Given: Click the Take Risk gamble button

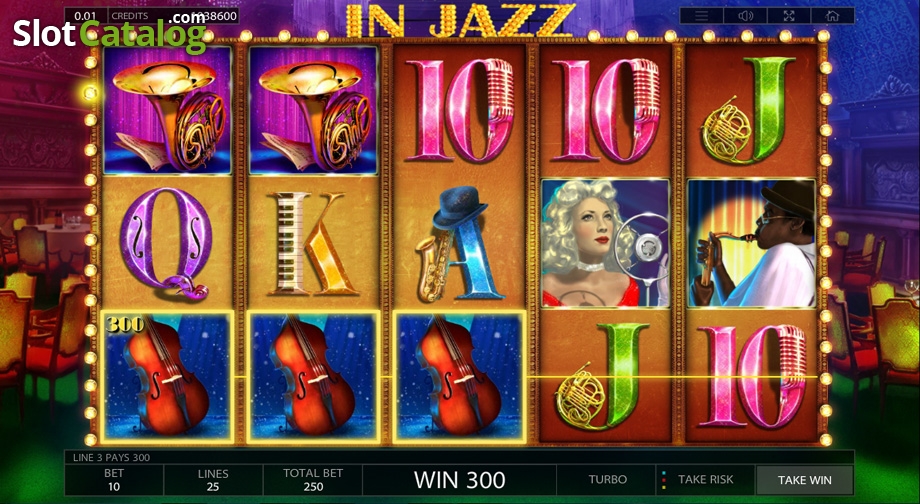Looking at the screenshot, I should [x=706, y=479].
